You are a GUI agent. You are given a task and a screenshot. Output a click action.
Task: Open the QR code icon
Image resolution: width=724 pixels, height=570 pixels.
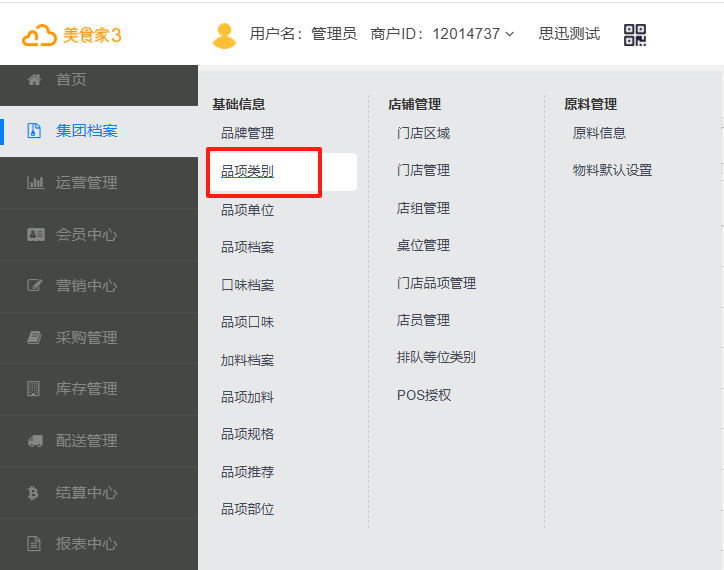pos(635,35)
